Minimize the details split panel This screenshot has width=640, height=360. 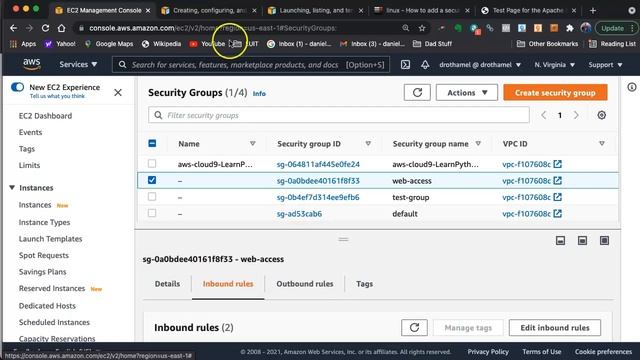560,240
